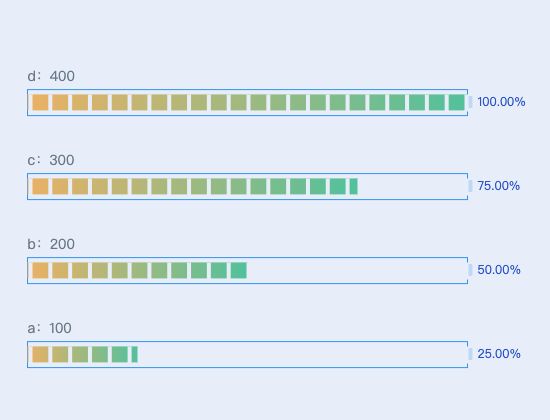Click the last green segment in bar d
This screenshot has width=550, height=420.
[457, 102]
